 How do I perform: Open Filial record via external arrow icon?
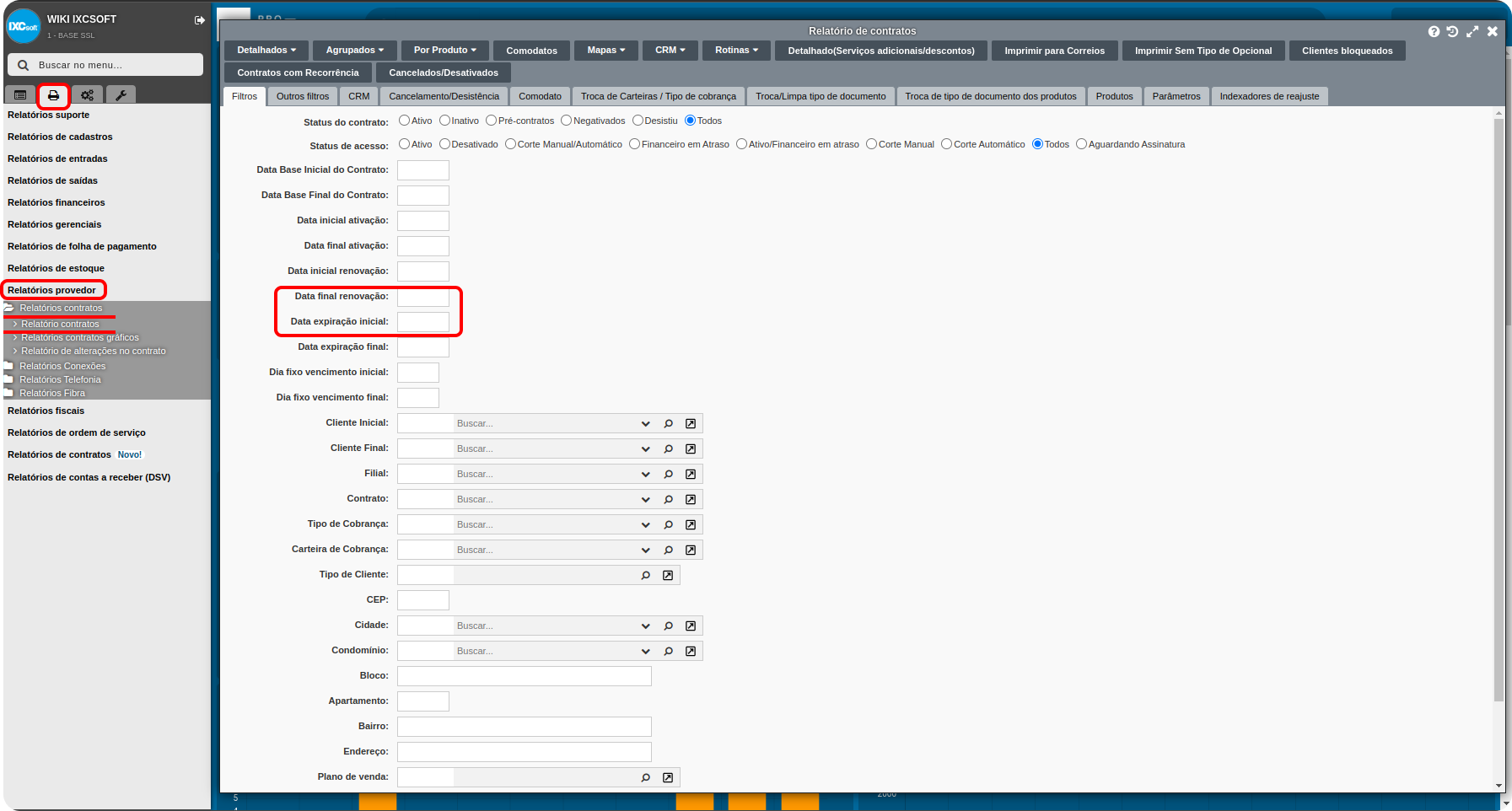tap(691, 474)
